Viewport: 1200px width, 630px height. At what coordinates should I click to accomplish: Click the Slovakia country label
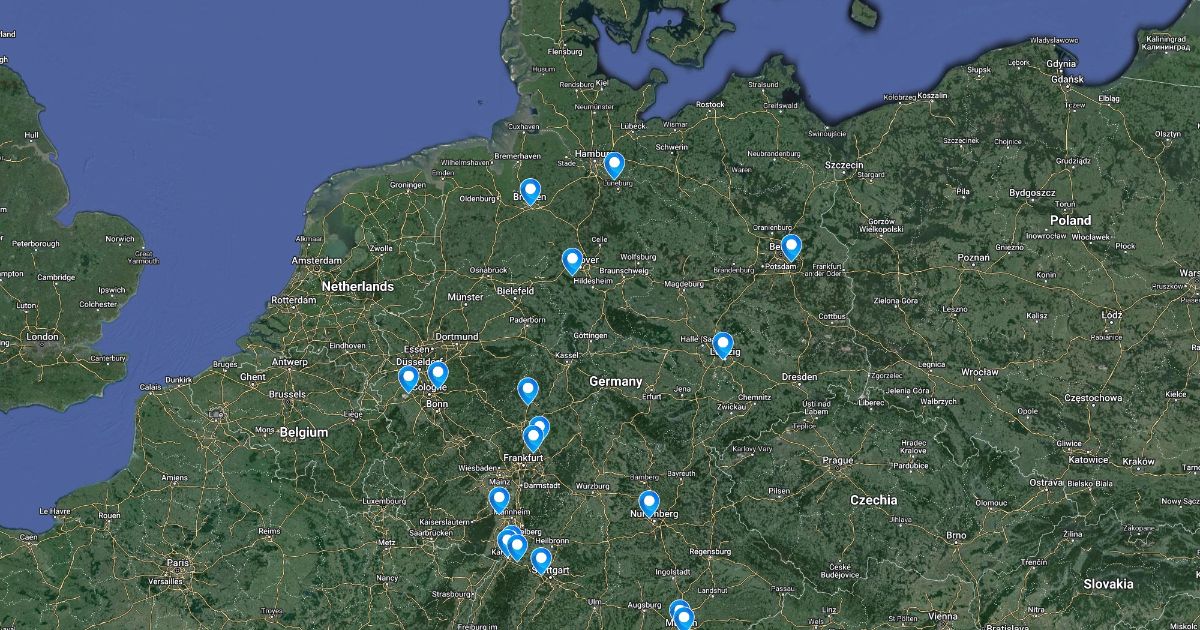point(1108,584)
